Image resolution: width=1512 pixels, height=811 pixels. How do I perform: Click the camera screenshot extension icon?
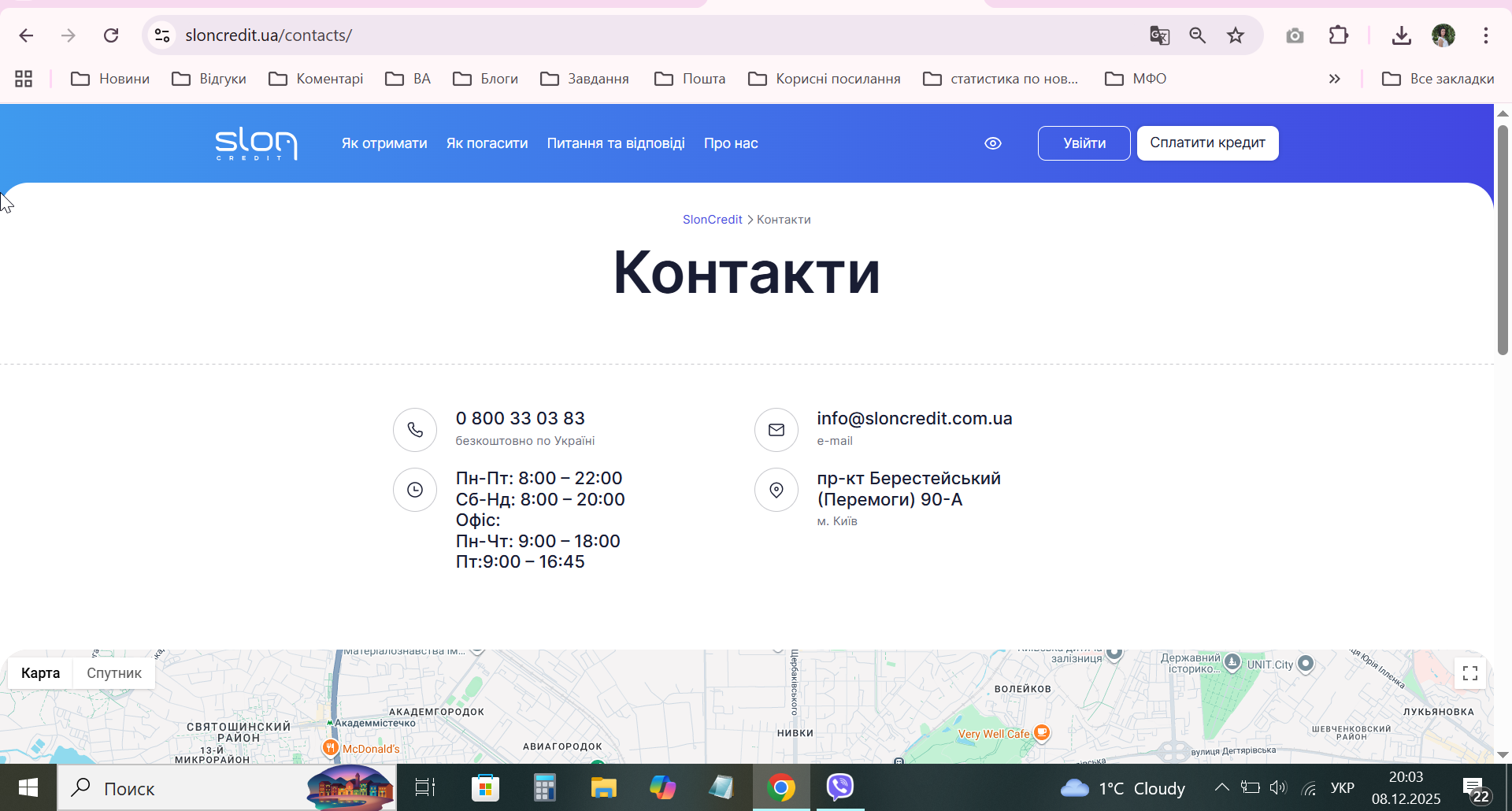[x=1295, y=35]
